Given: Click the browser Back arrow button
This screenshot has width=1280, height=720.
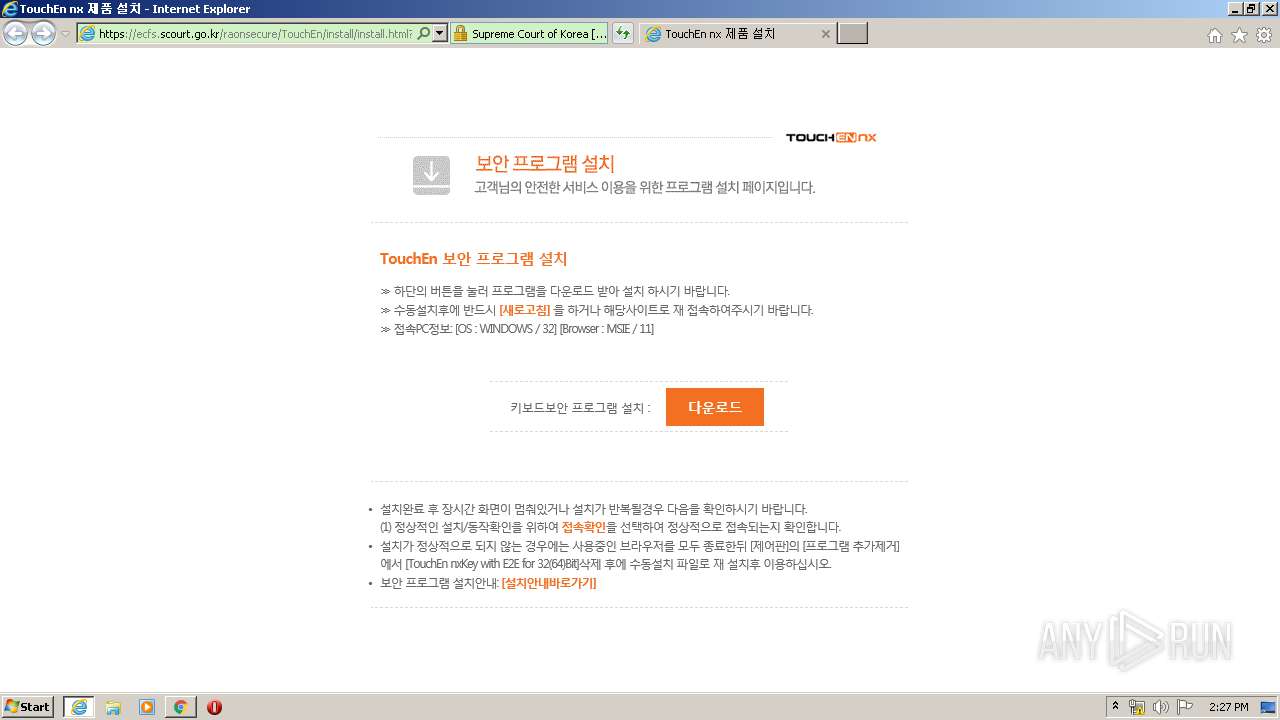Looking at the screenshot, I should coord(15,34).
